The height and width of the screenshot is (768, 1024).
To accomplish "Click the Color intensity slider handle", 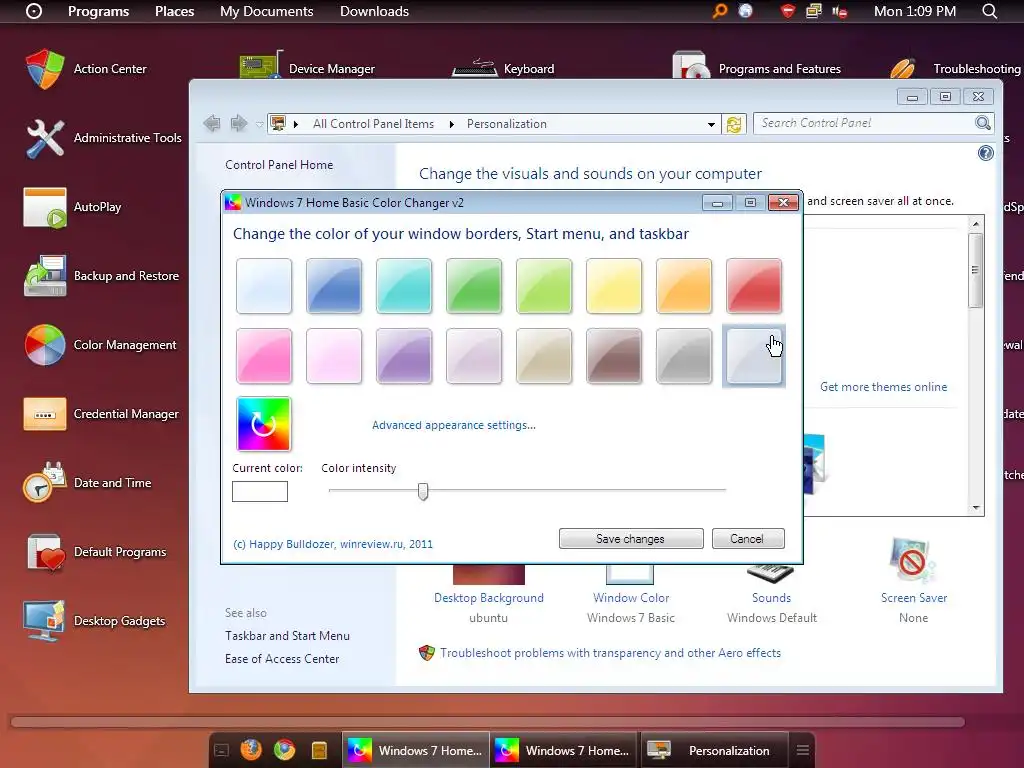I will pos(423,491).
